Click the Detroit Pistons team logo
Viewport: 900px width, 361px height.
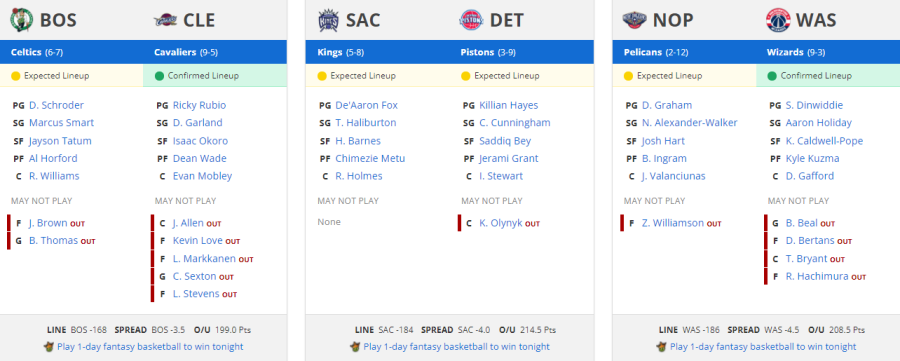tap(472, 20)
